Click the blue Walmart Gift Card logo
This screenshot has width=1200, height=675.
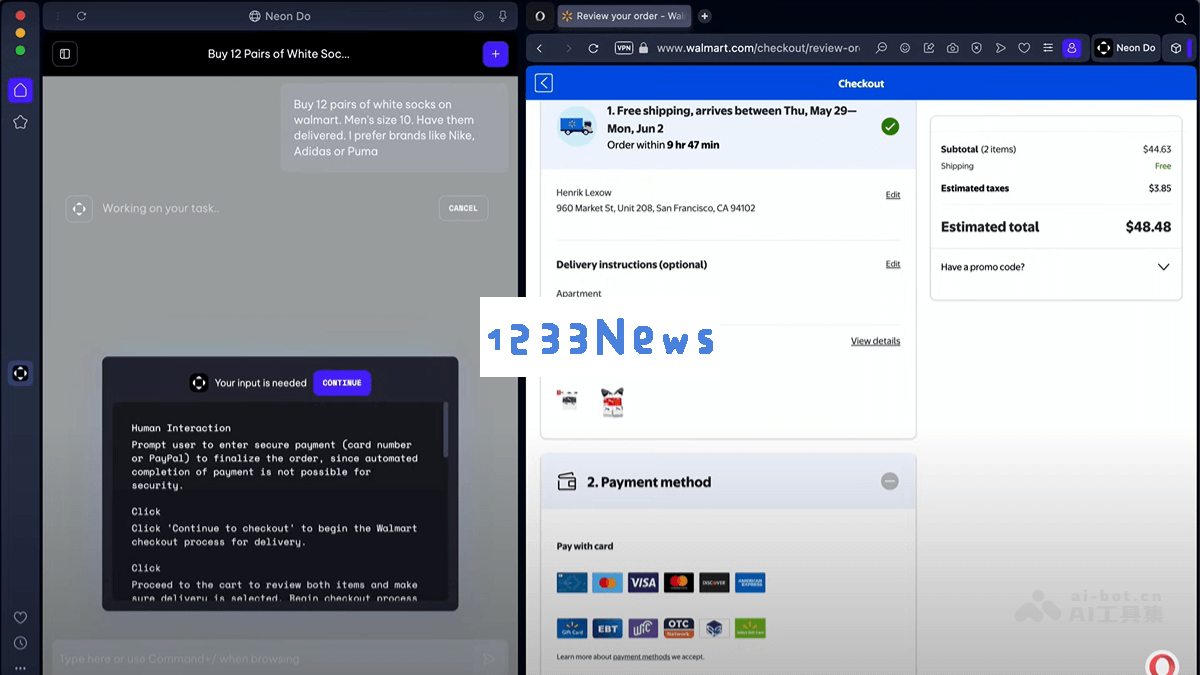pyautogui.click(x=572, y=628)
